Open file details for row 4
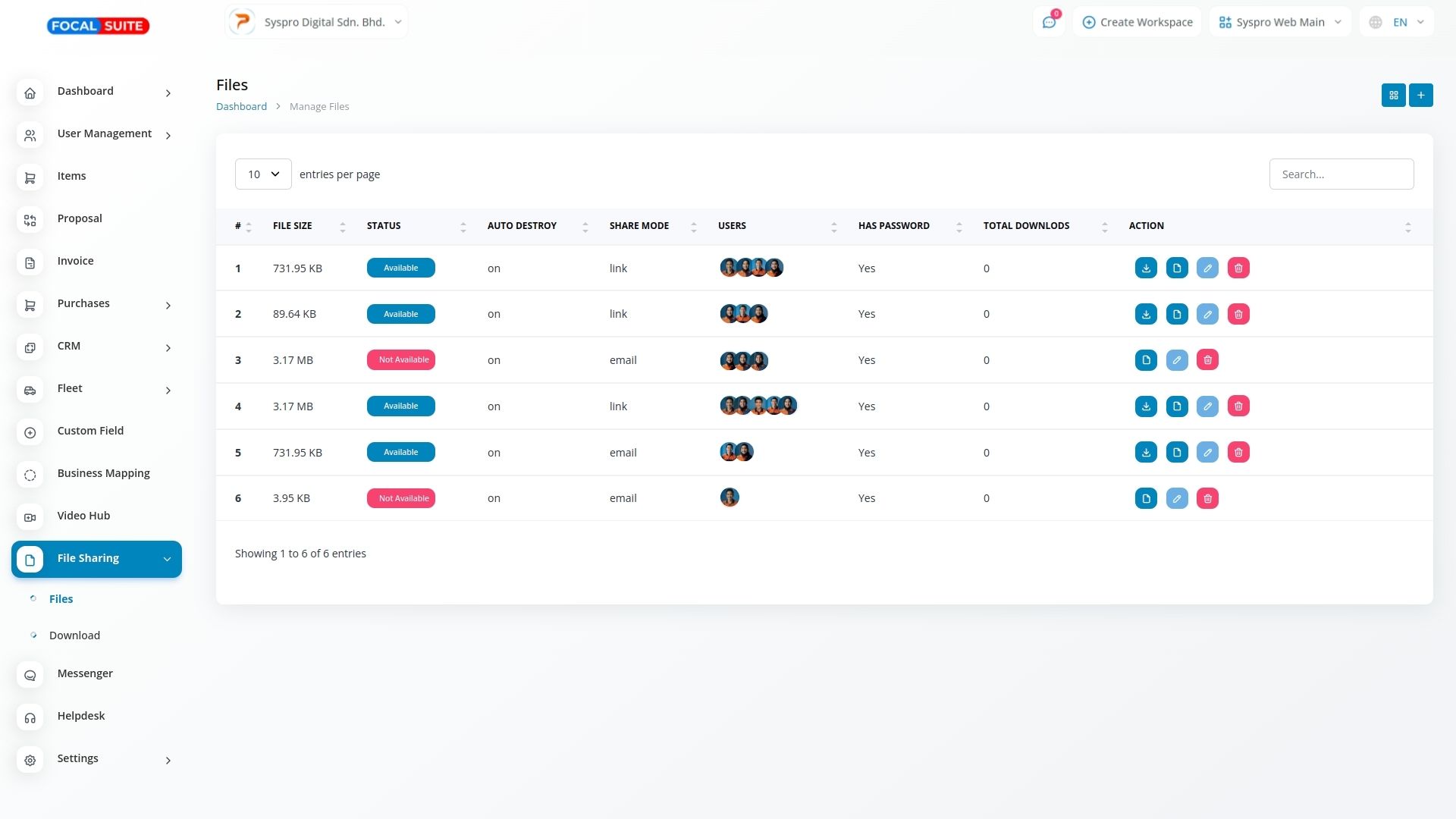The image size is (1456, 819). pos(1177,406)
